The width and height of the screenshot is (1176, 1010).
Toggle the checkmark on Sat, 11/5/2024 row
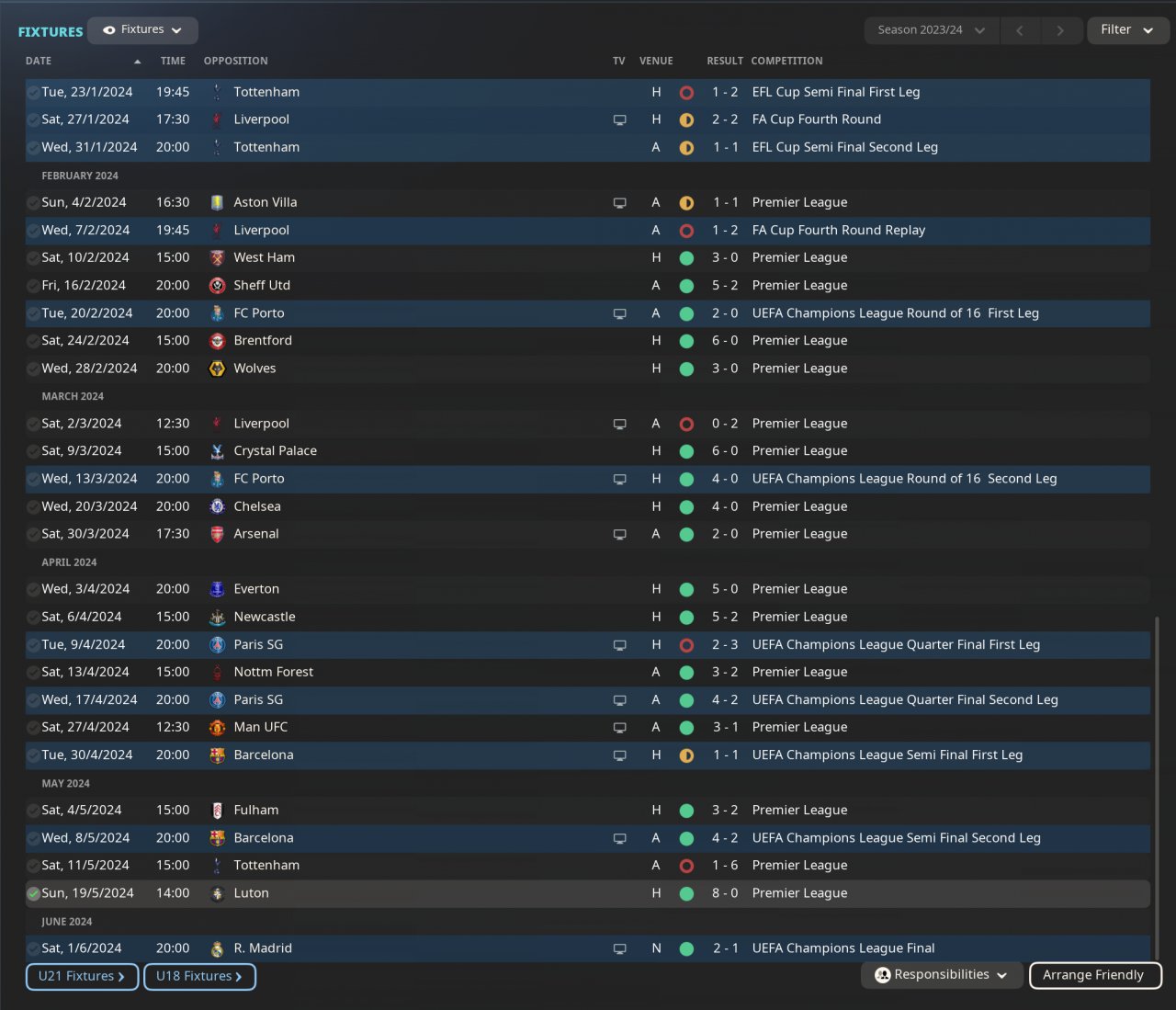point(33,866)
